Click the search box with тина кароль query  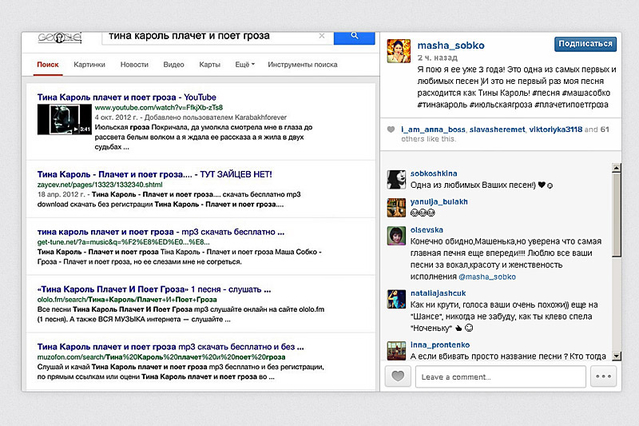coord(218,38)
